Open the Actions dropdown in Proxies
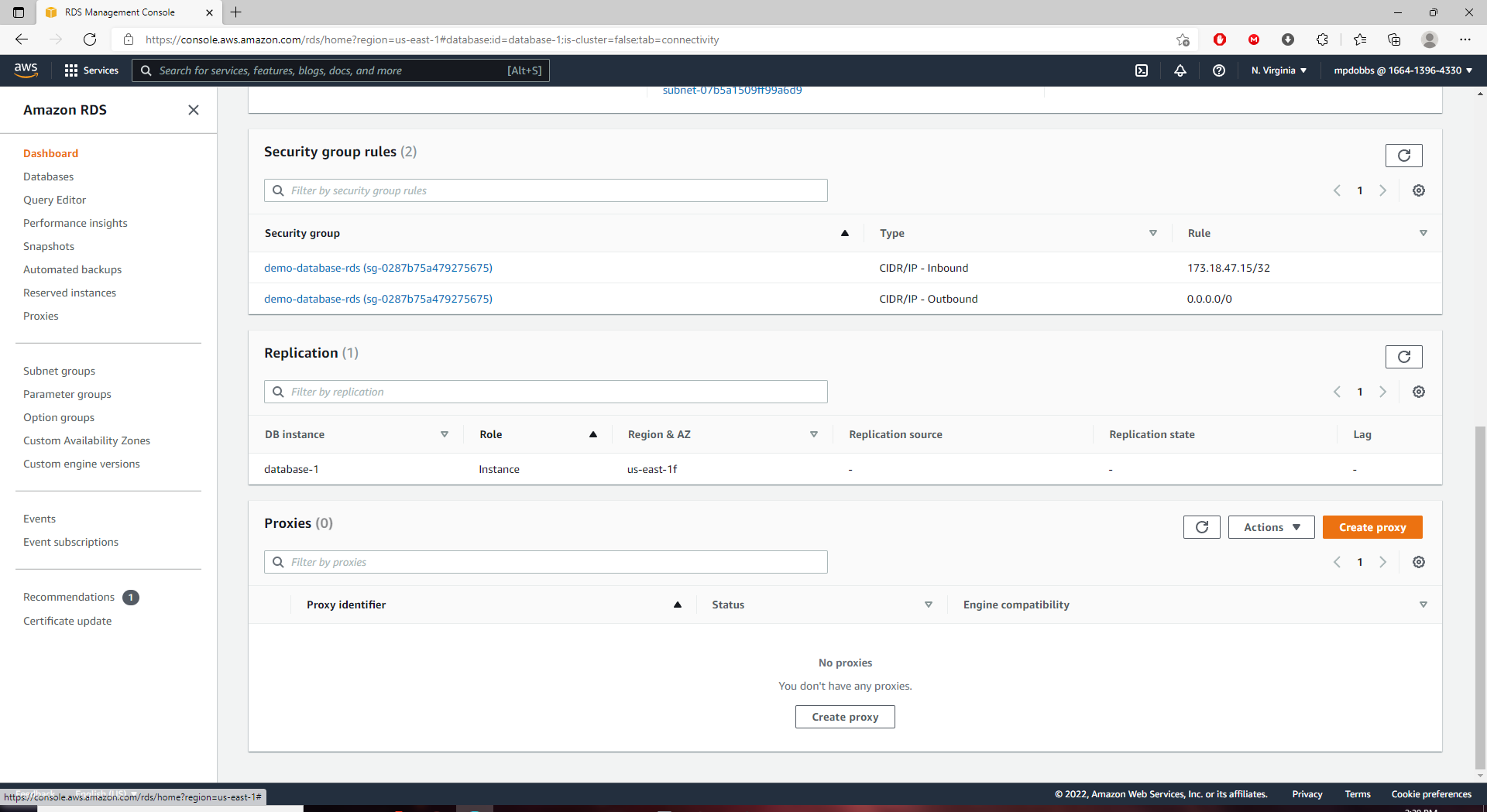Screen dimensions: 1487x812 1271,527
